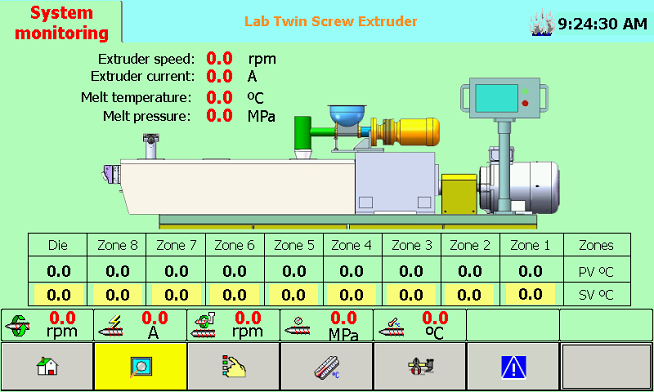Set Die SV temperature field
This screenshot has width=654, height=392.
pos(58,295)
